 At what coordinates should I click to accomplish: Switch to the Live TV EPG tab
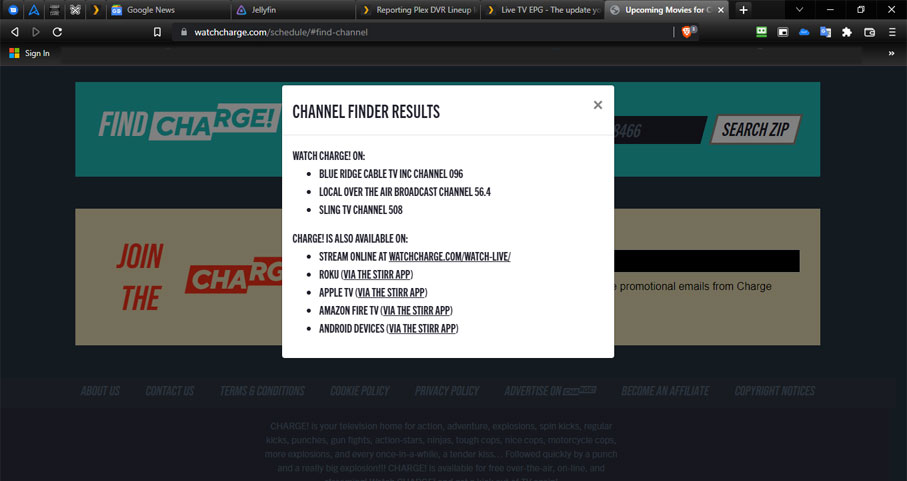544,10
